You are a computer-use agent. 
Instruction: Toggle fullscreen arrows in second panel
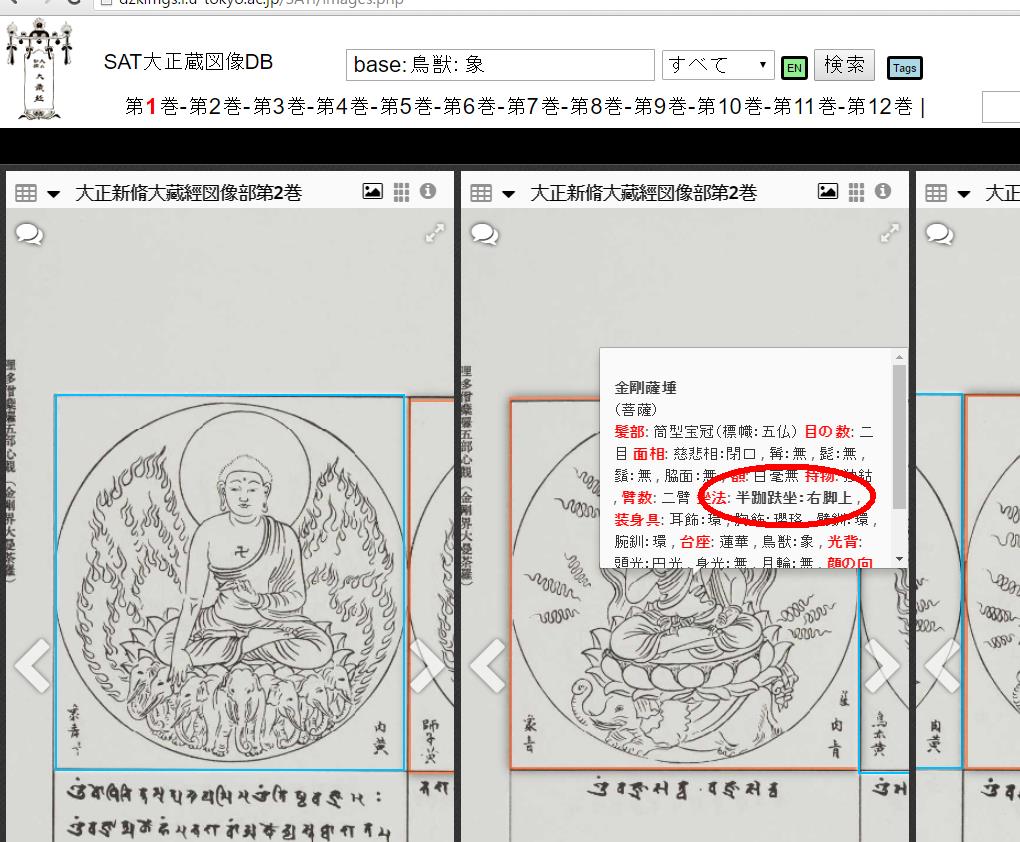click(890, 232)
